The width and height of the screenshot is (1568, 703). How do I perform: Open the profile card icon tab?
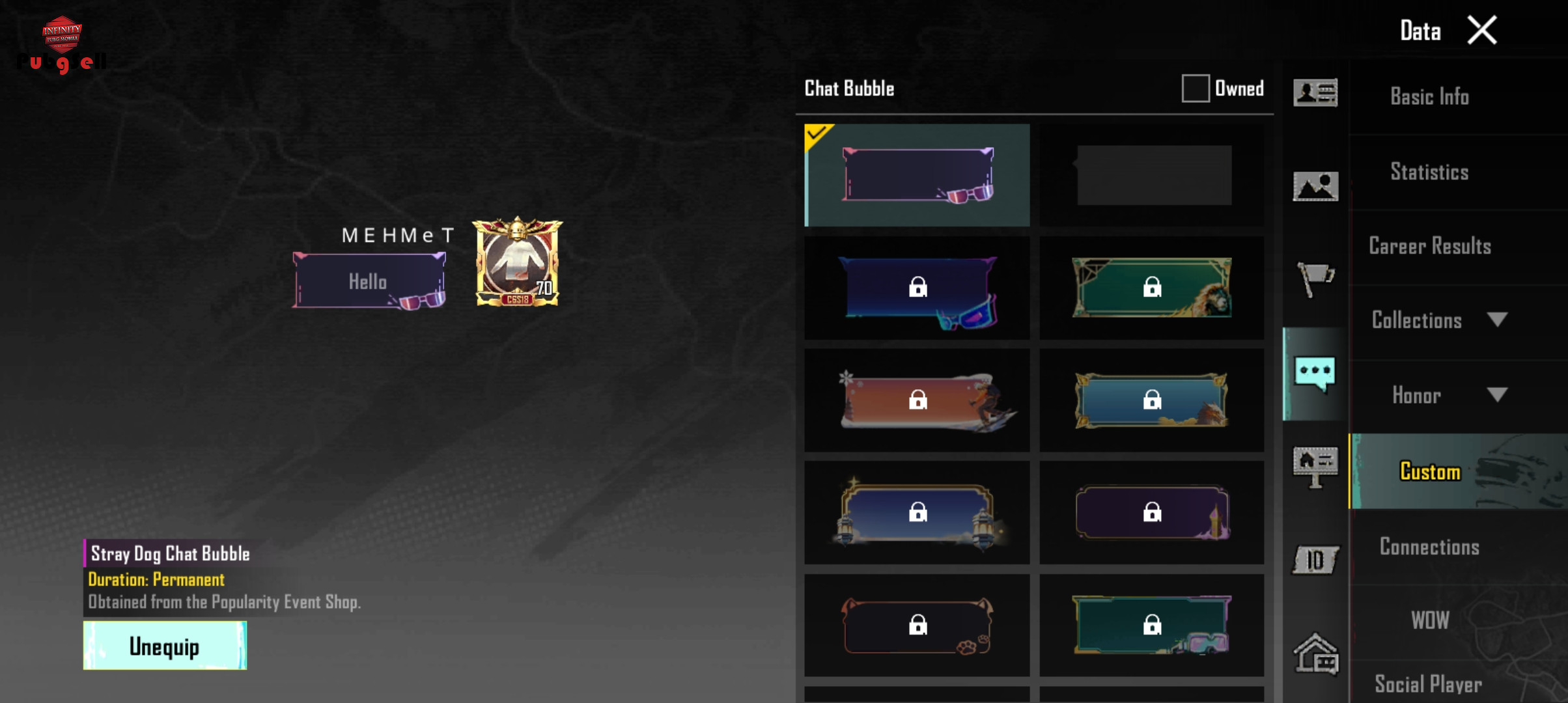point(1315,93)
